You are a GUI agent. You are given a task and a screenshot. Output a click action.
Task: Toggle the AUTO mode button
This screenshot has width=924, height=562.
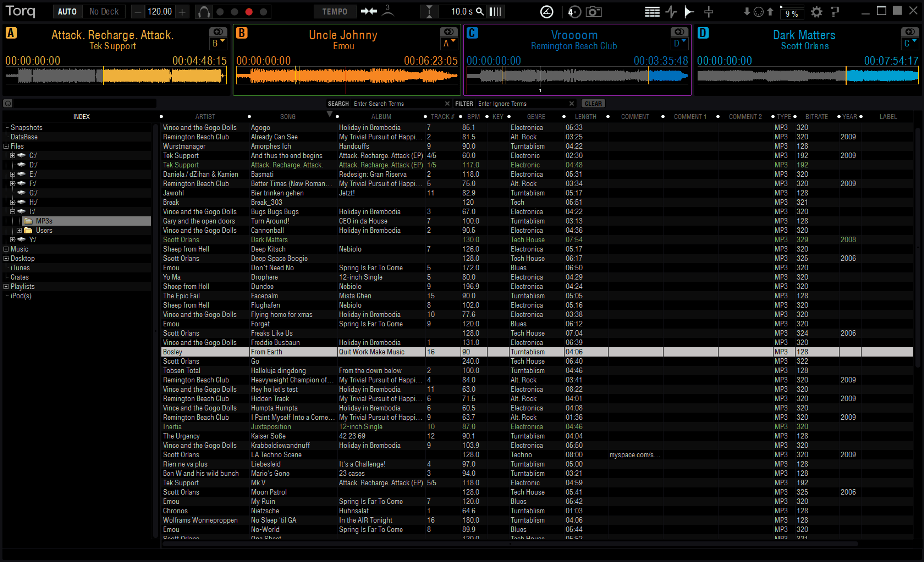tap(67, 11)
